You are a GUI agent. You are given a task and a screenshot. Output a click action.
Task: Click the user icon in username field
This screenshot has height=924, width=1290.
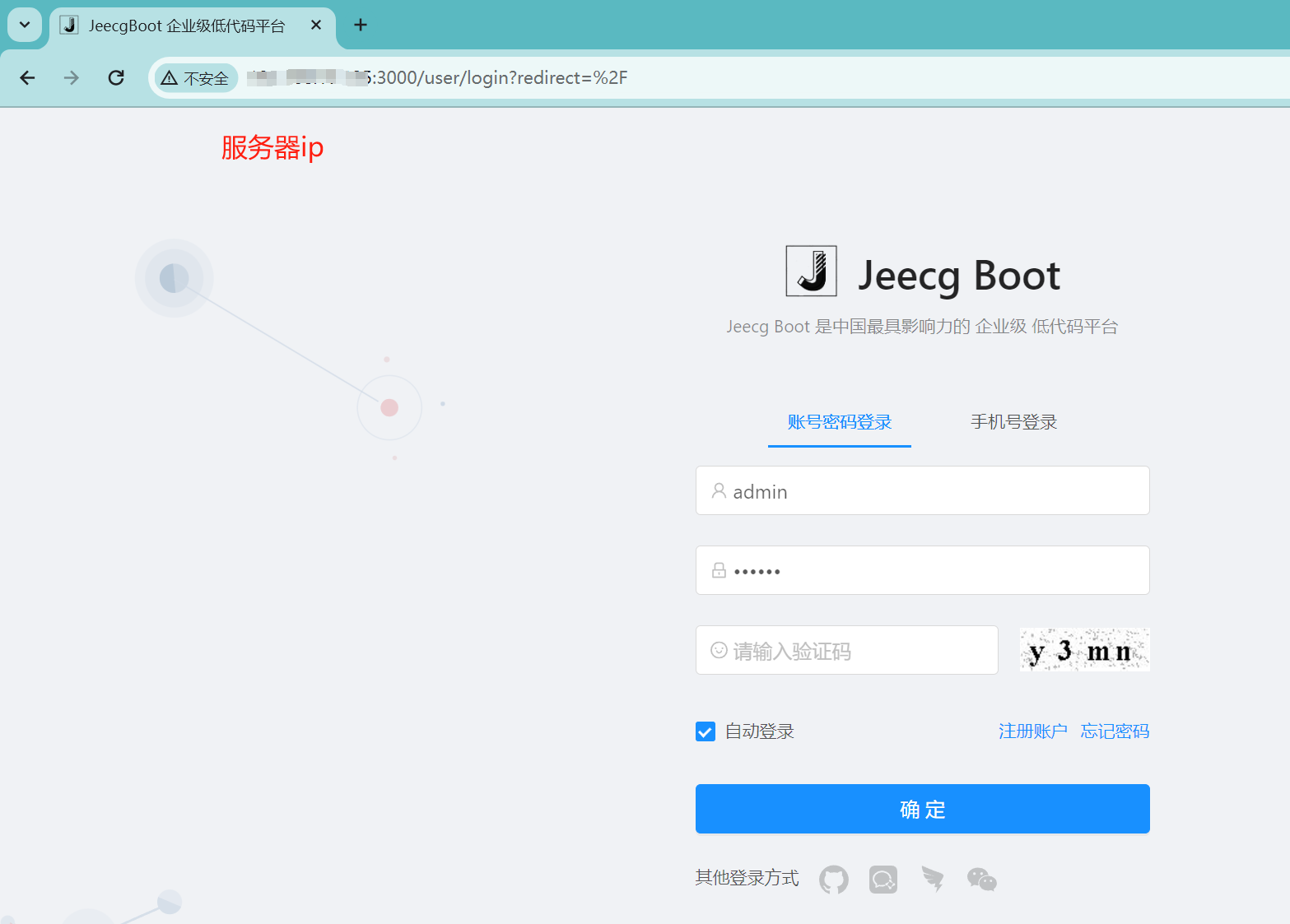coord(719,491)
